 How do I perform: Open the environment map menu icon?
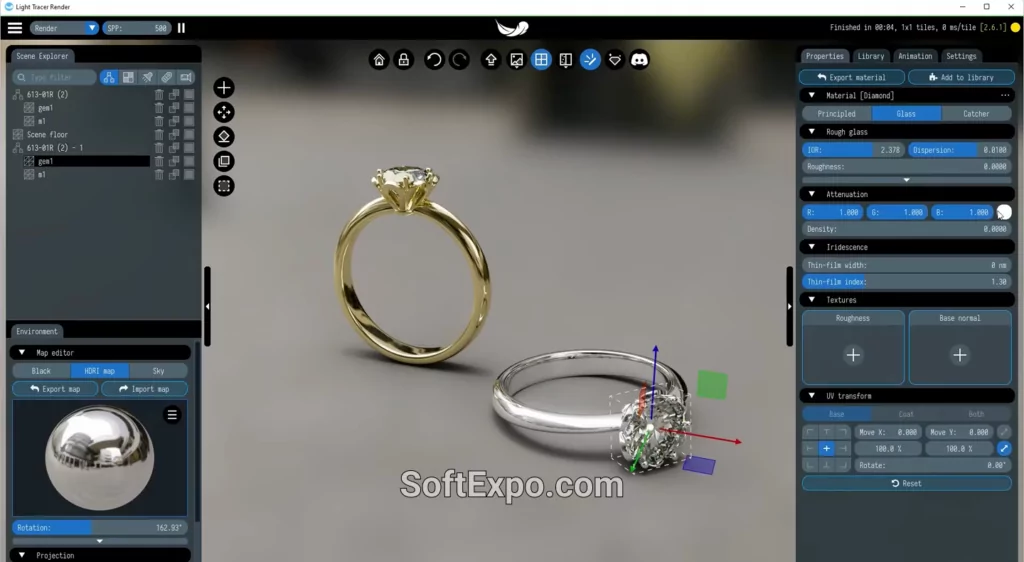[172, 415]
